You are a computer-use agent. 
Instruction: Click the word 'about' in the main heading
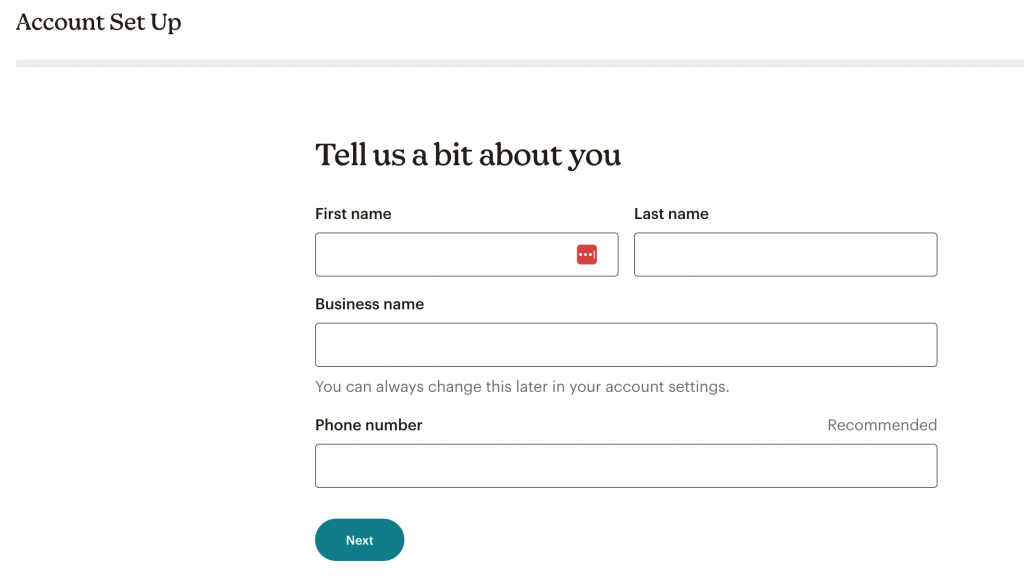(520, 155)
